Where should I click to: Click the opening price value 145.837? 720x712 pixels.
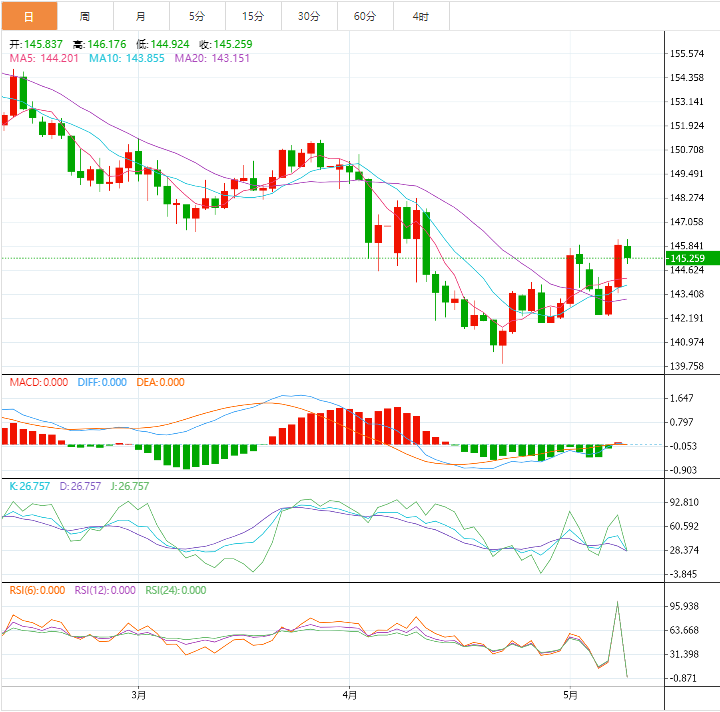(x=43, y=45)
